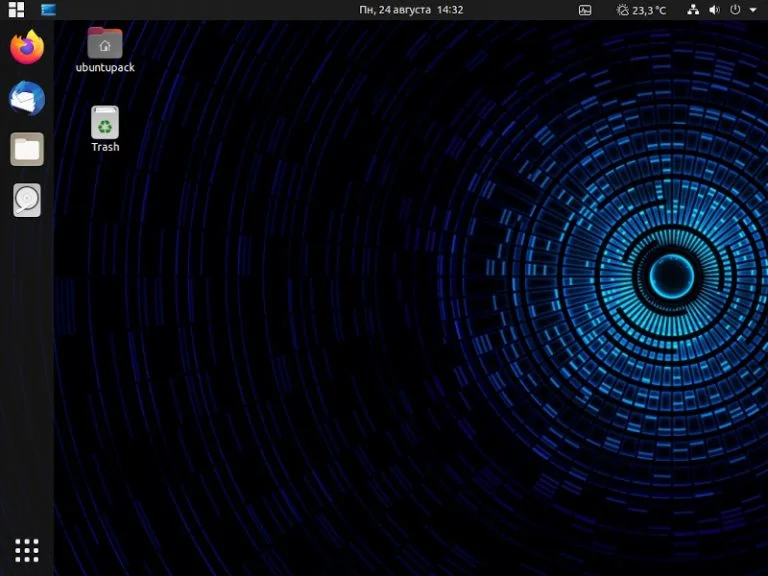Click the speaker volume indicator
Screen dimensions: 768x576
click(715, 10)
